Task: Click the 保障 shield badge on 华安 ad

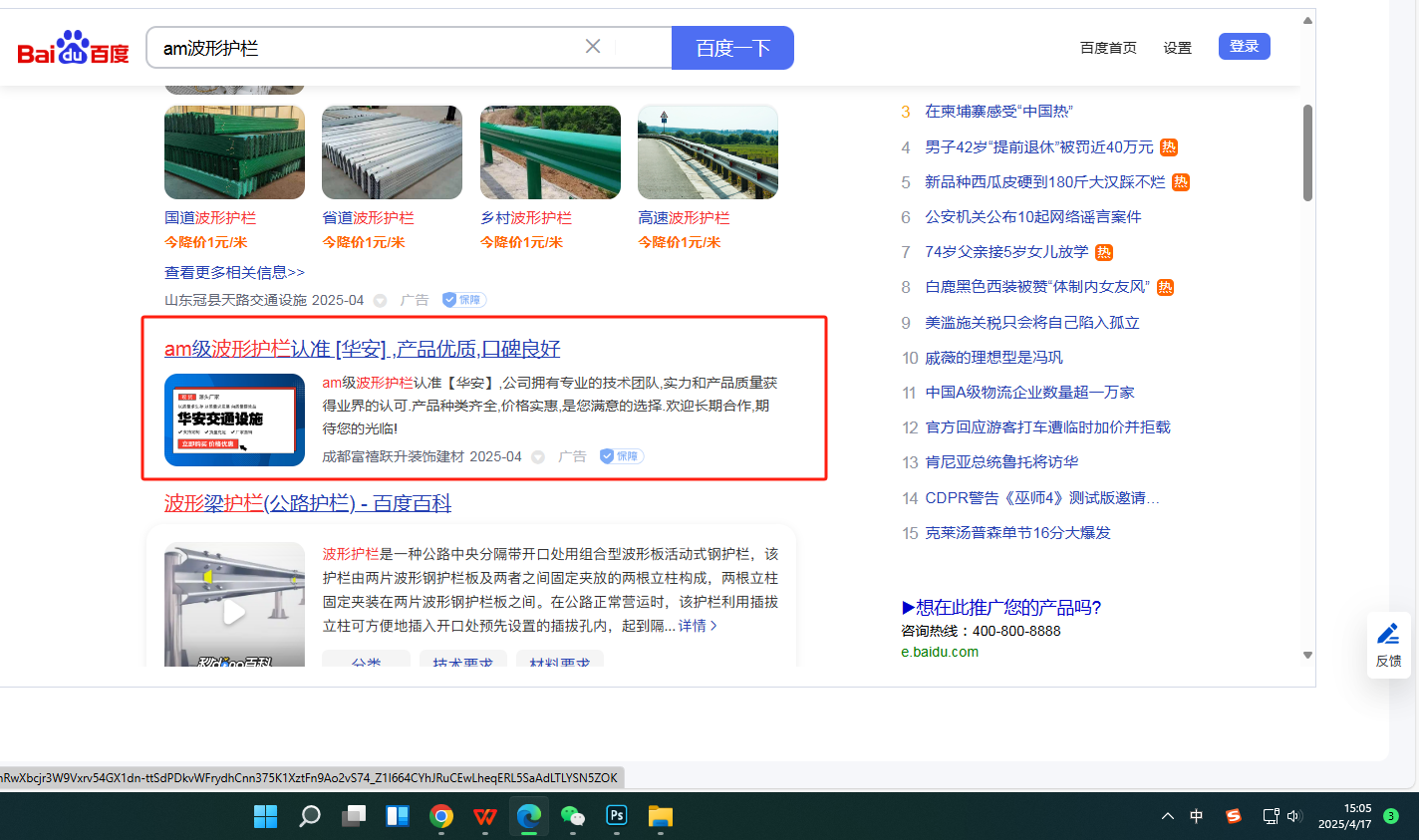Action: point(622,456)
